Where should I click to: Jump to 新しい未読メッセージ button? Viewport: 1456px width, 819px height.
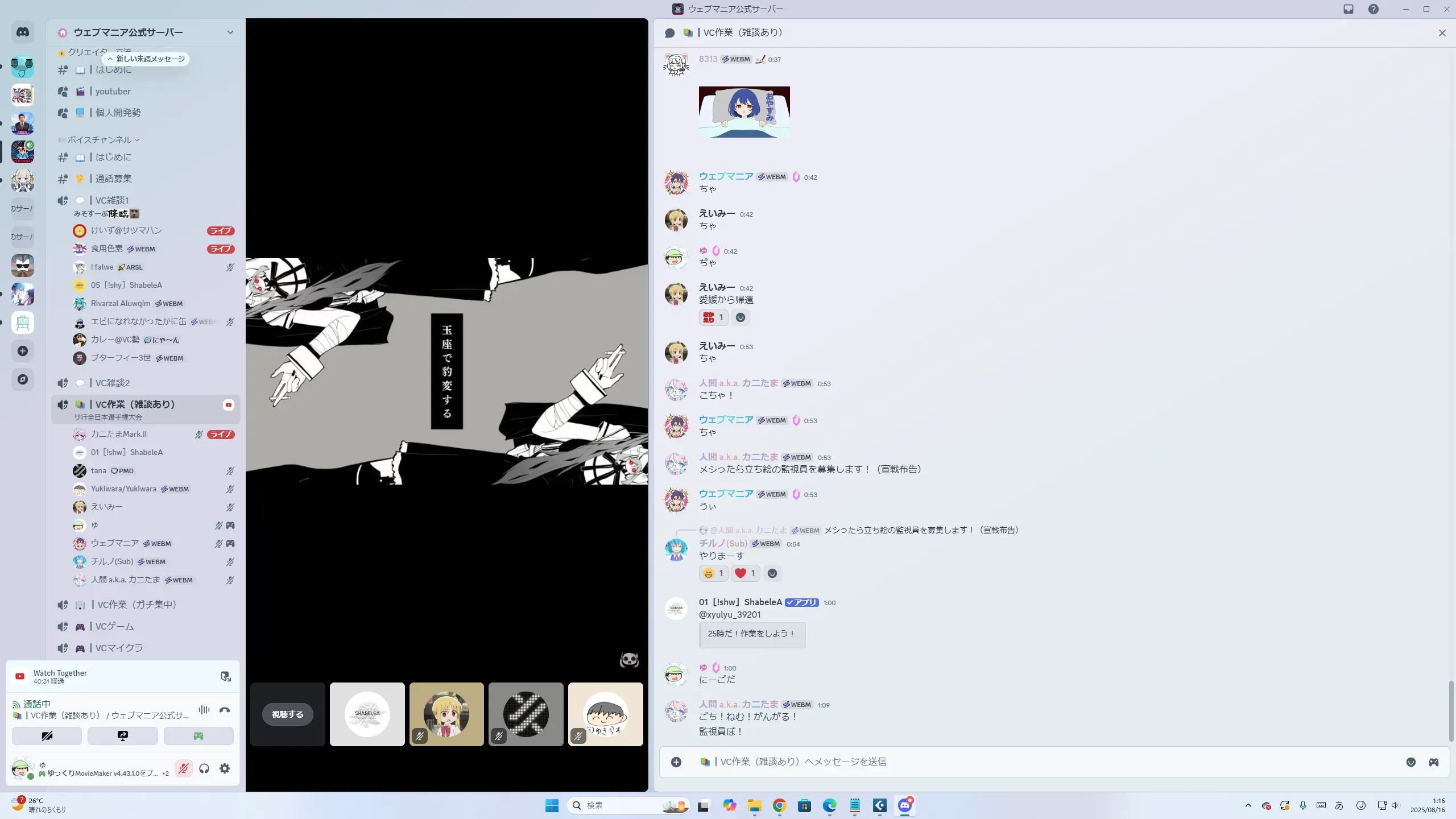146,59
